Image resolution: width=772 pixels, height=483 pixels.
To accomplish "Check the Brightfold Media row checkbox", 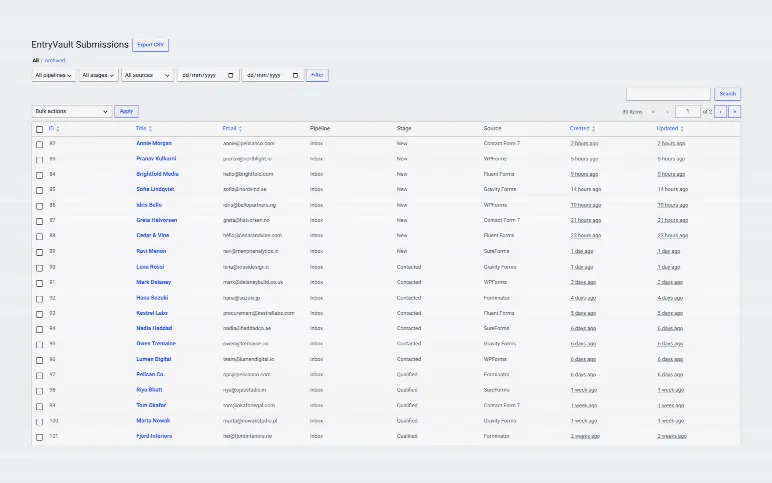I will point(39,175).
